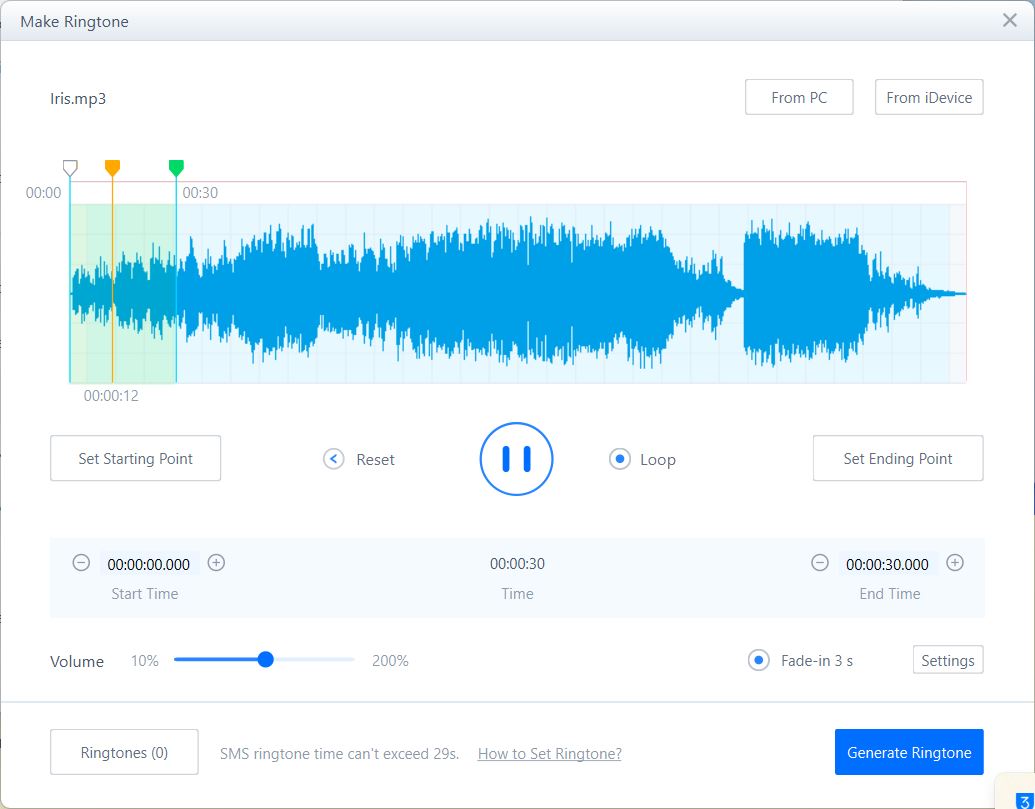This screenshot has height=809, width=1035.
Task: Open the fade Settings button
Action: point(947,660)
